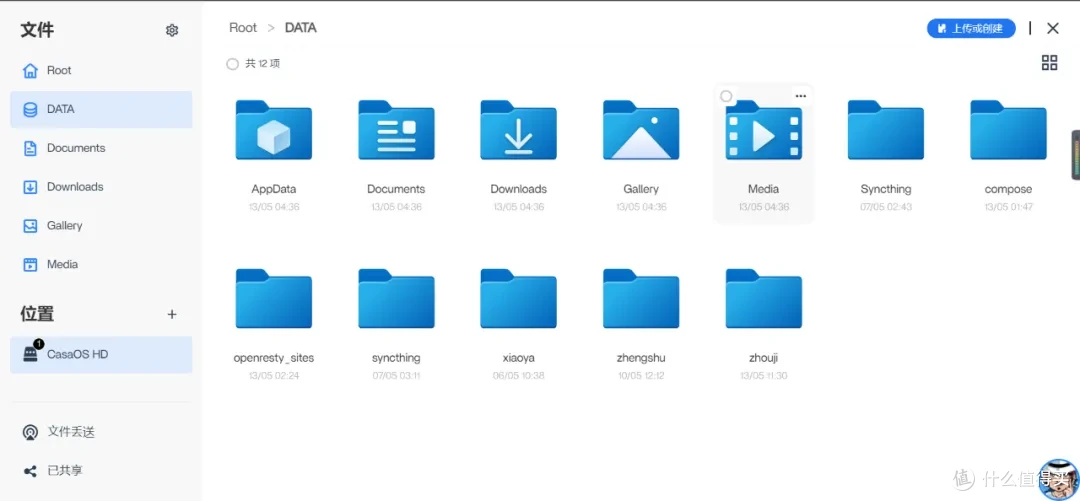Viewport: 1080px width, 501px height.
Task: Open the xiaoya folder
Action: [x=519, y=298]
